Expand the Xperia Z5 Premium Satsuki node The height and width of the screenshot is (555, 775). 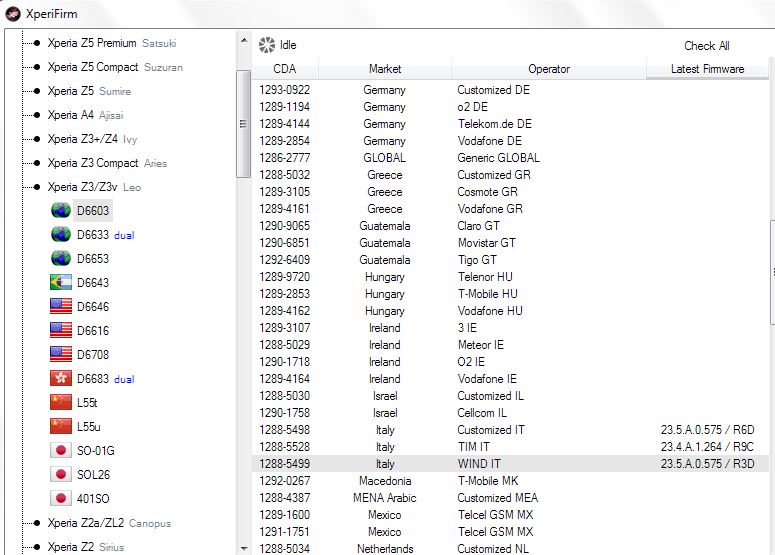(x=36, y=43)
